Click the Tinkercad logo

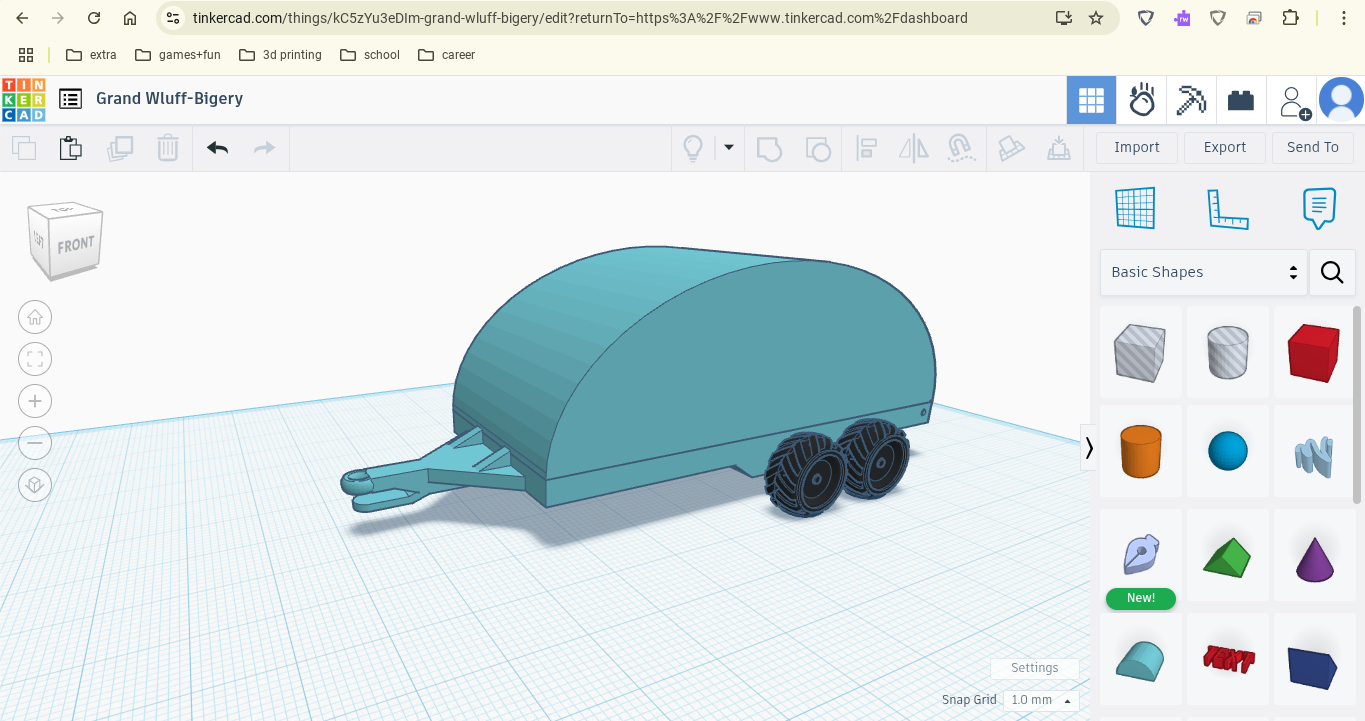23,99
